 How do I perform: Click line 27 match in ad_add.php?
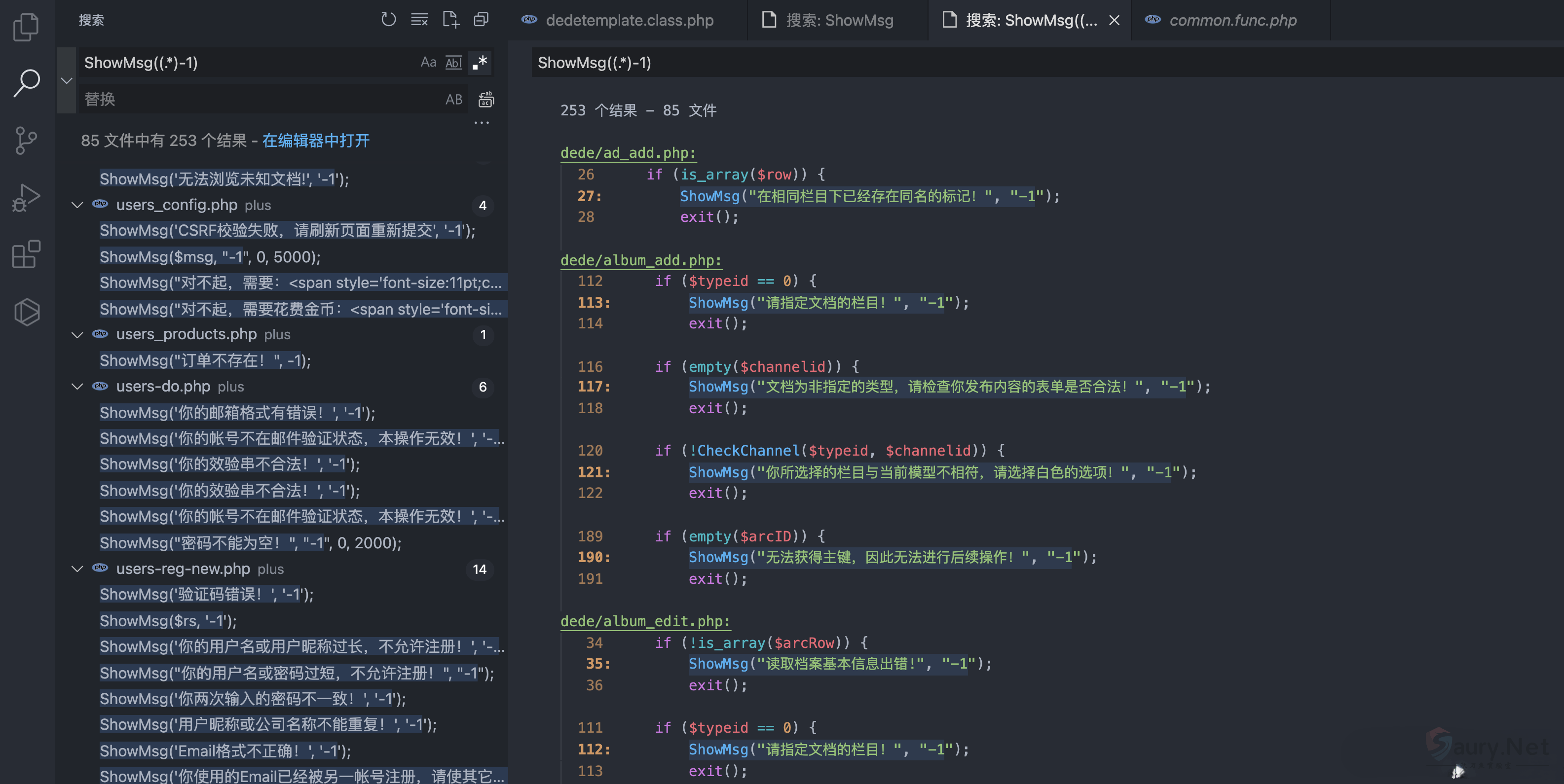pyautogui.click(x=869, y=196)
